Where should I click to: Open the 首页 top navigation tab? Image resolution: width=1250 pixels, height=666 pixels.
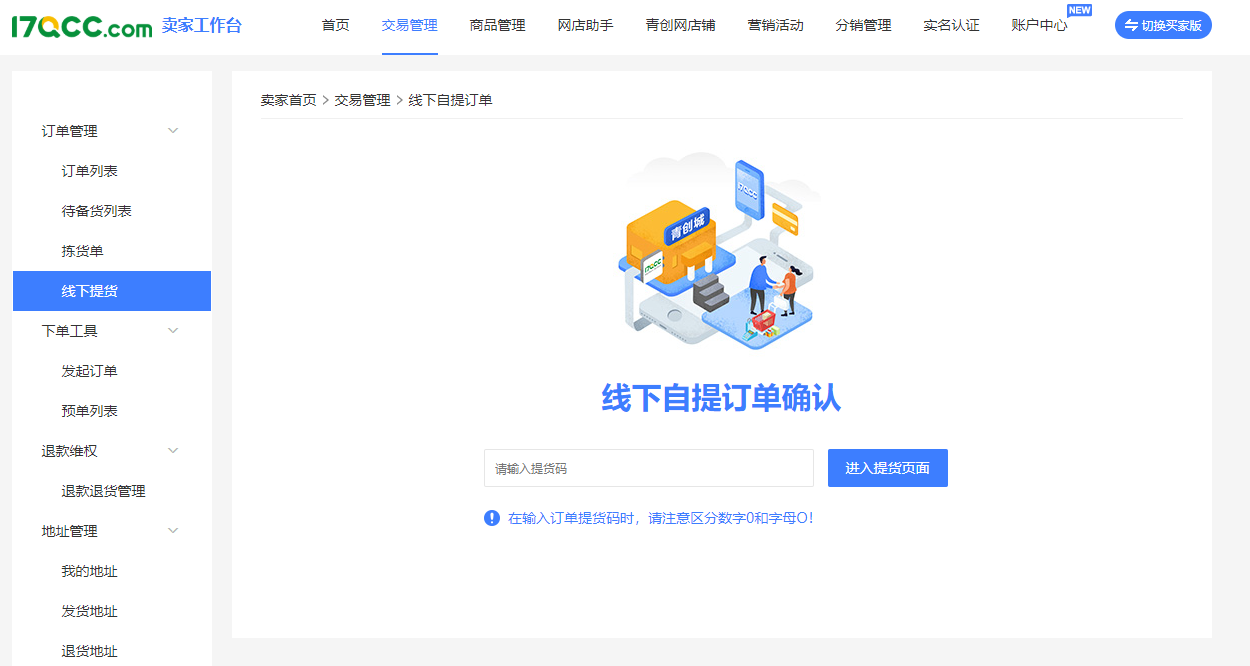click(336, 26)
